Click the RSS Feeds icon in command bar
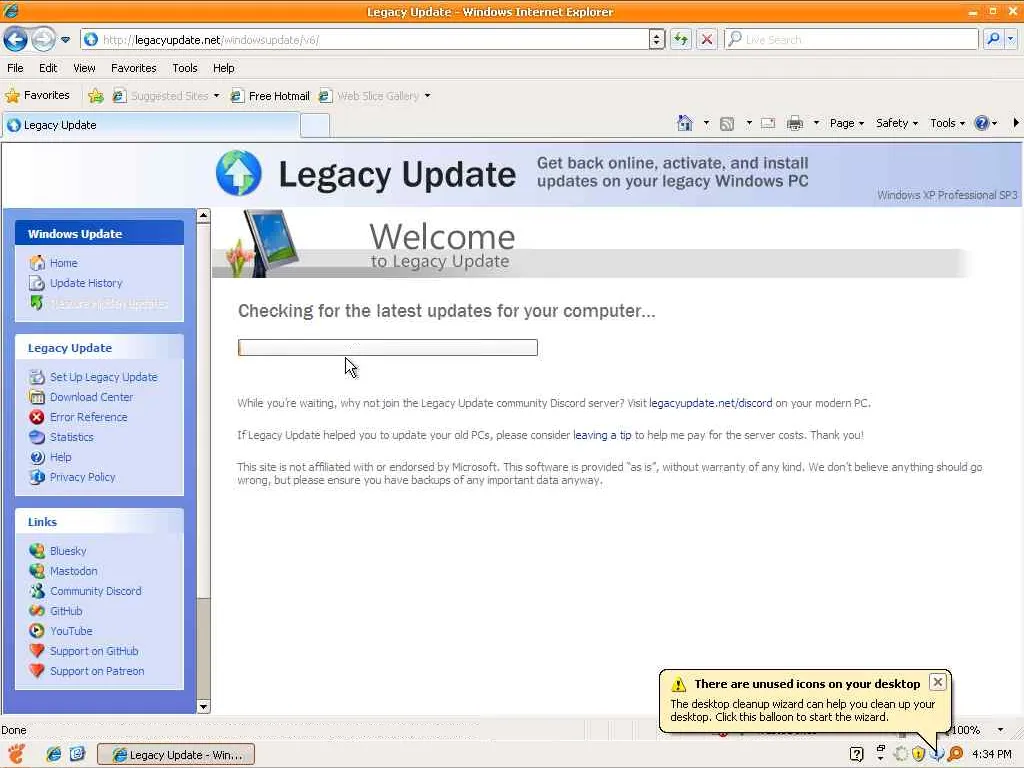Screen dimensions: 1024x768 (x=727, y=123)
